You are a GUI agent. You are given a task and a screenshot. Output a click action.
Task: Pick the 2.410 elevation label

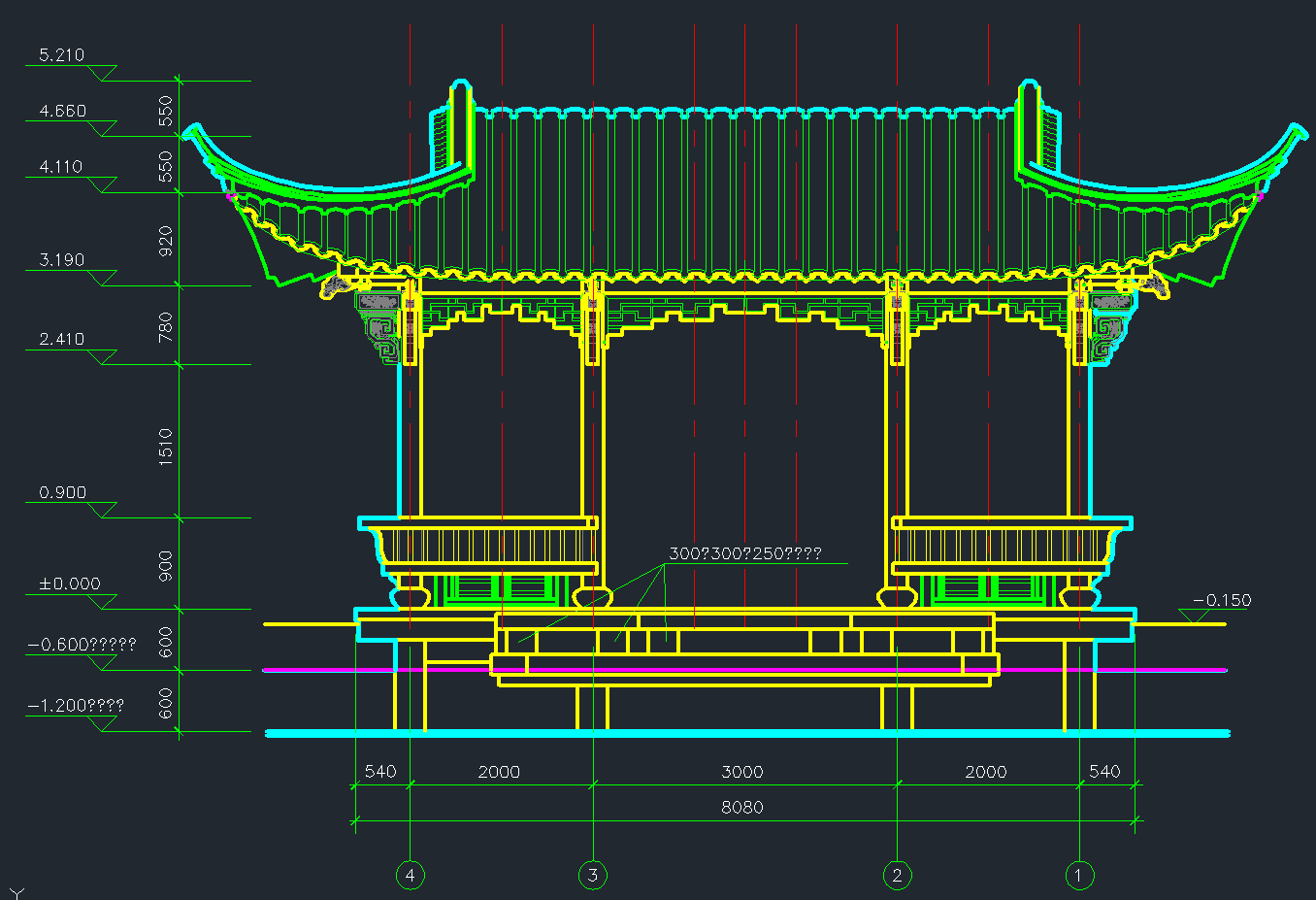(62, 339)
